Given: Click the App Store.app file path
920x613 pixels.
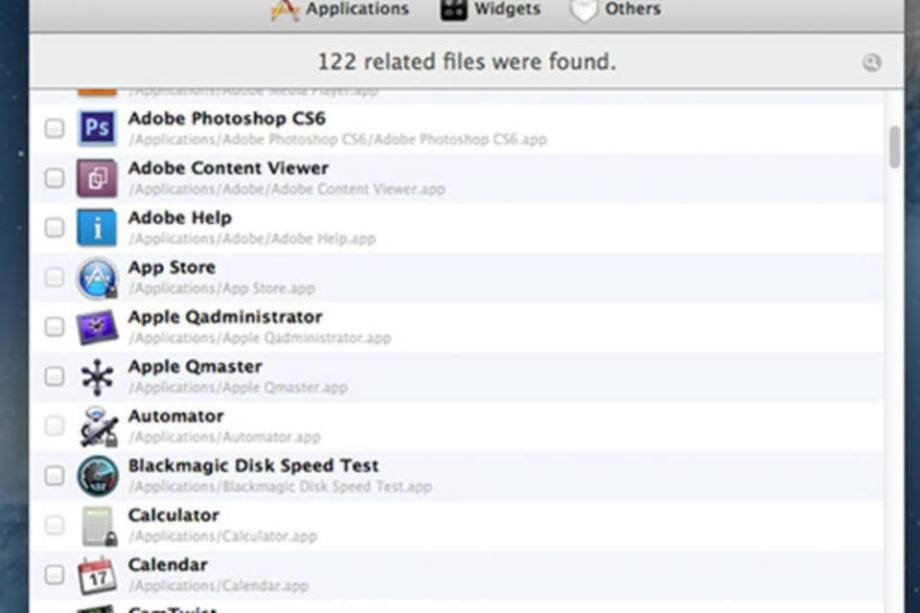Looking at the screenshot, I should point(222,289).
